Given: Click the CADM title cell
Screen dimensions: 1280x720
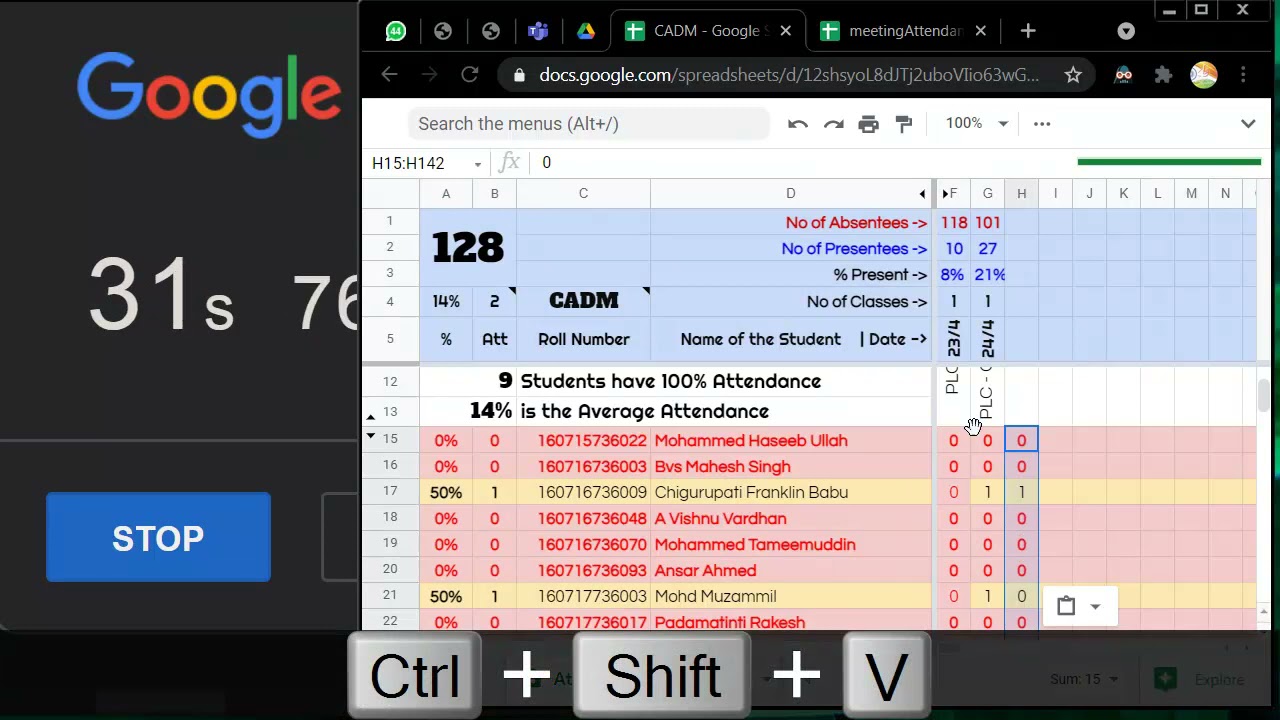Looking at the screenshot, I should pyautogui.click(x=583, y=301).
